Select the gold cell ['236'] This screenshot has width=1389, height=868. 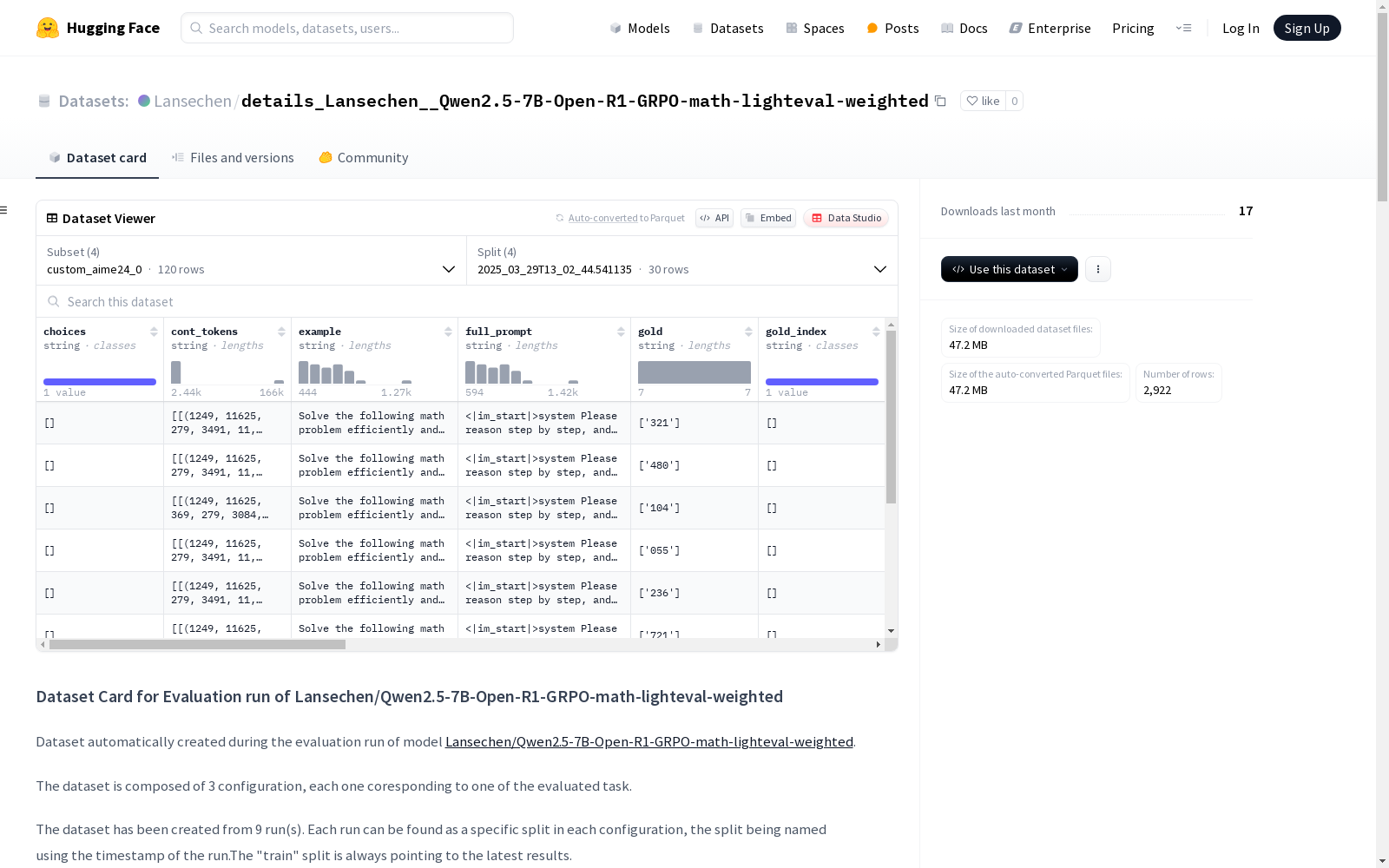694,593
